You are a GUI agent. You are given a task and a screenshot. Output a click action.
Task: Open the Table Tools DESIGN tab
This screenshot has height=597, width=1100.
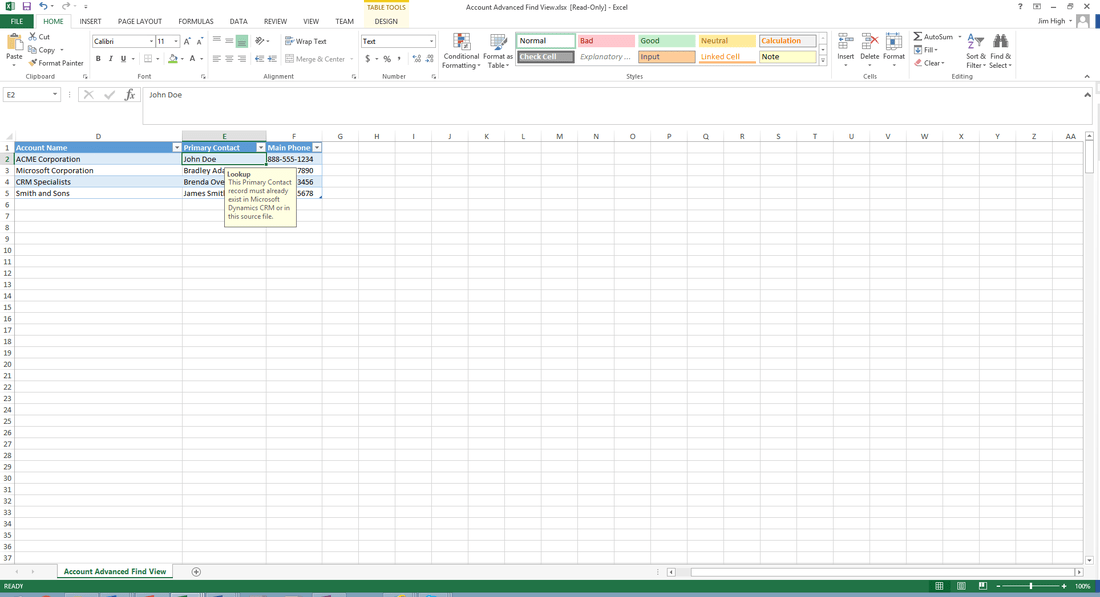(x=386, y=20)
